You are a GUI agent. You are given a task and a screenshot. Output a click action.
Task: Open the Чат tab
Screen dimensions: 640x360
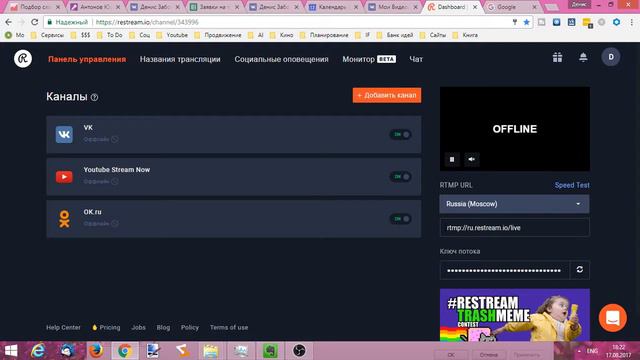pyautogui.click(x=416, y=59)
